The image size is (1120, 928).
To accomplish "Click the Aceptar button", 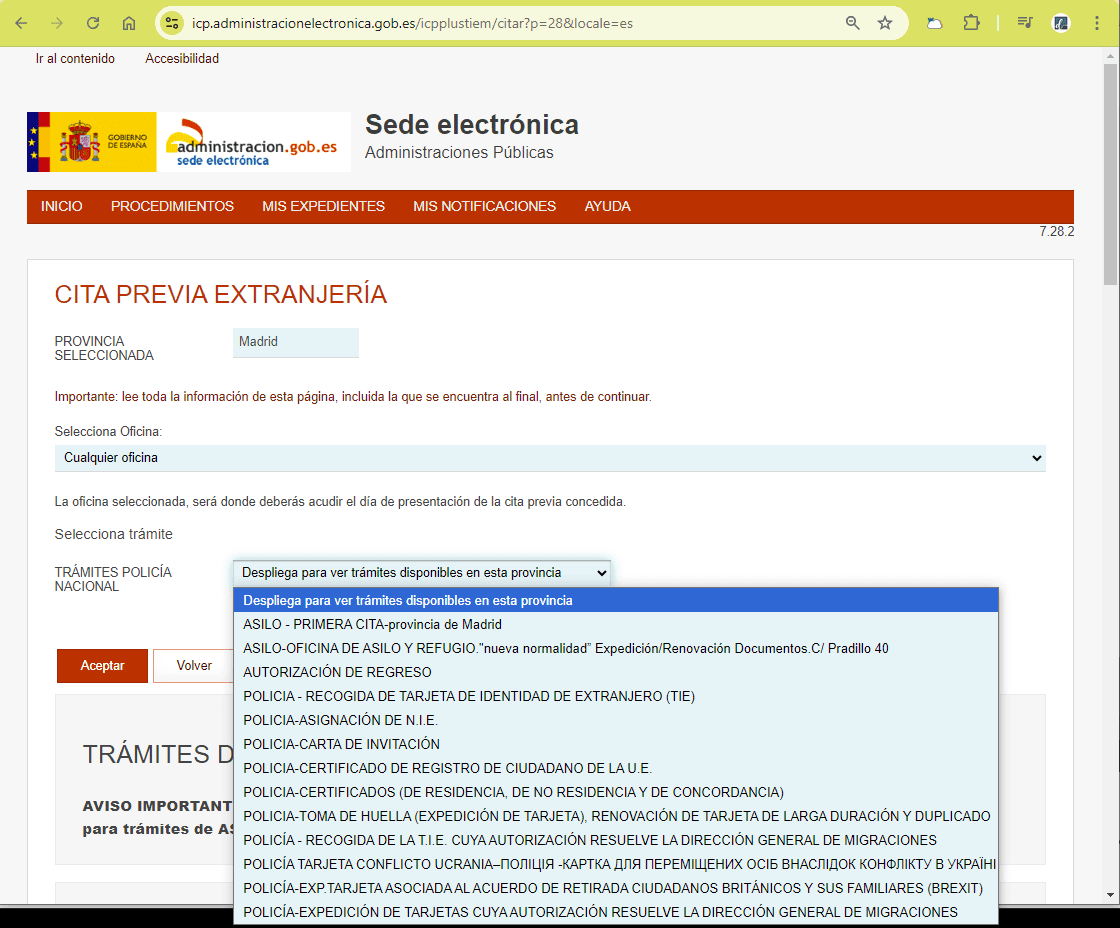I will pos(102,666).
